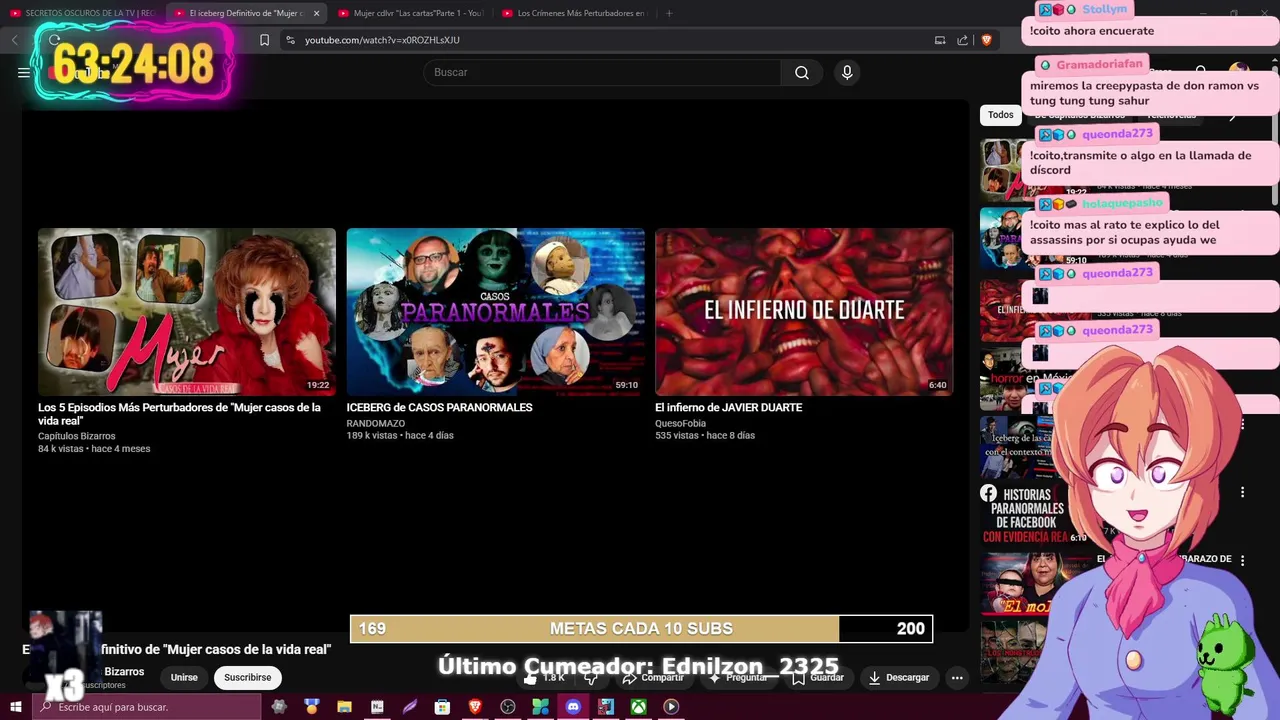Click the Unirse membership button
Screen dimensions: 1280x720
pyautogui.click(x=184, y=677)
